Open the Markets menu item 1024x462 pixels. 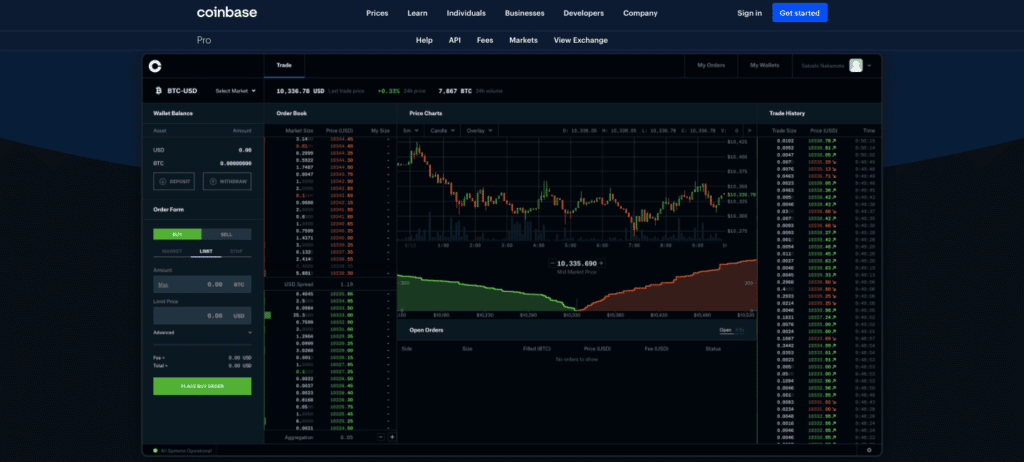(x=523, y=40)
